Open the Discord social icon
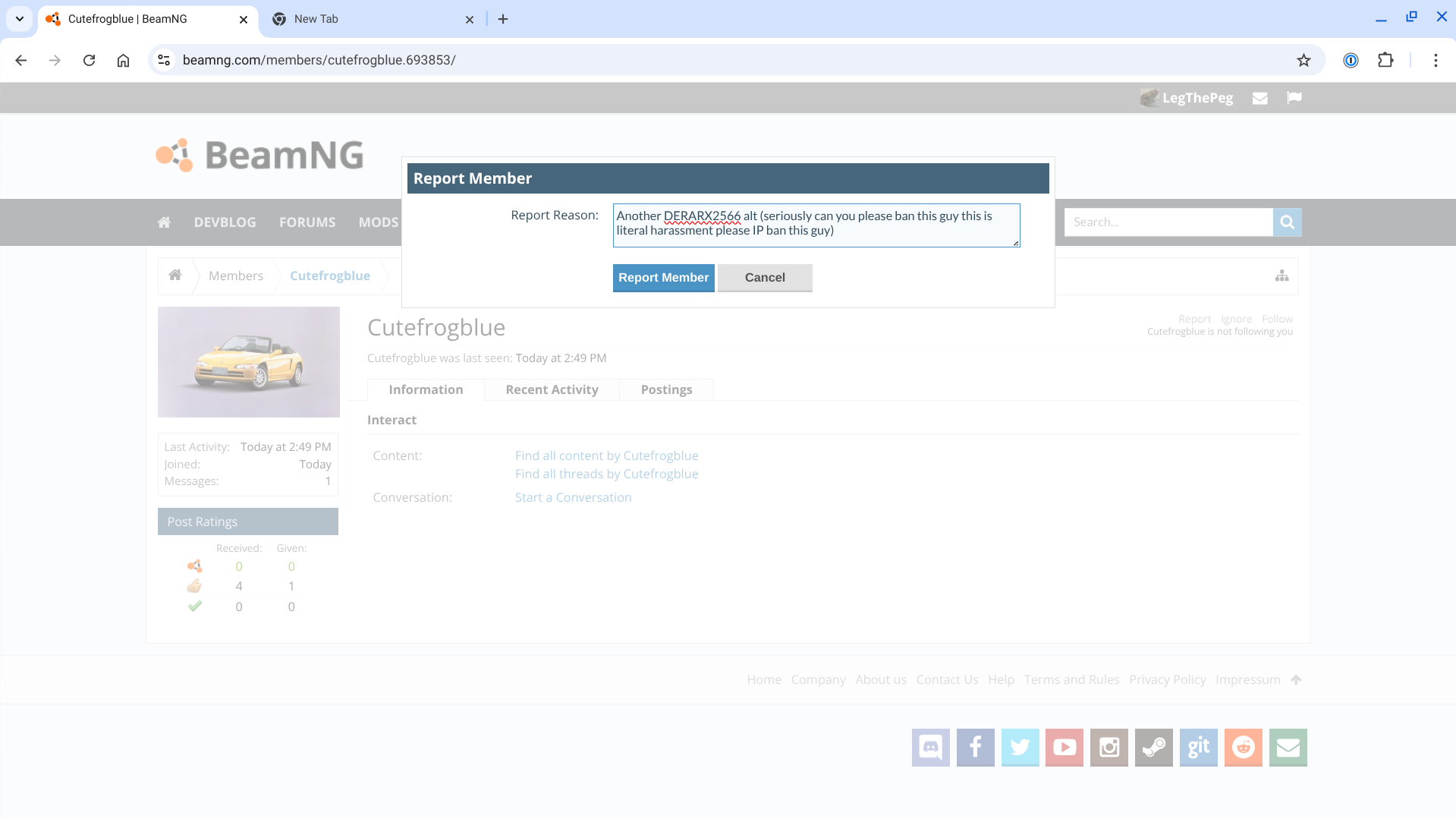 [x=931, y=748]
